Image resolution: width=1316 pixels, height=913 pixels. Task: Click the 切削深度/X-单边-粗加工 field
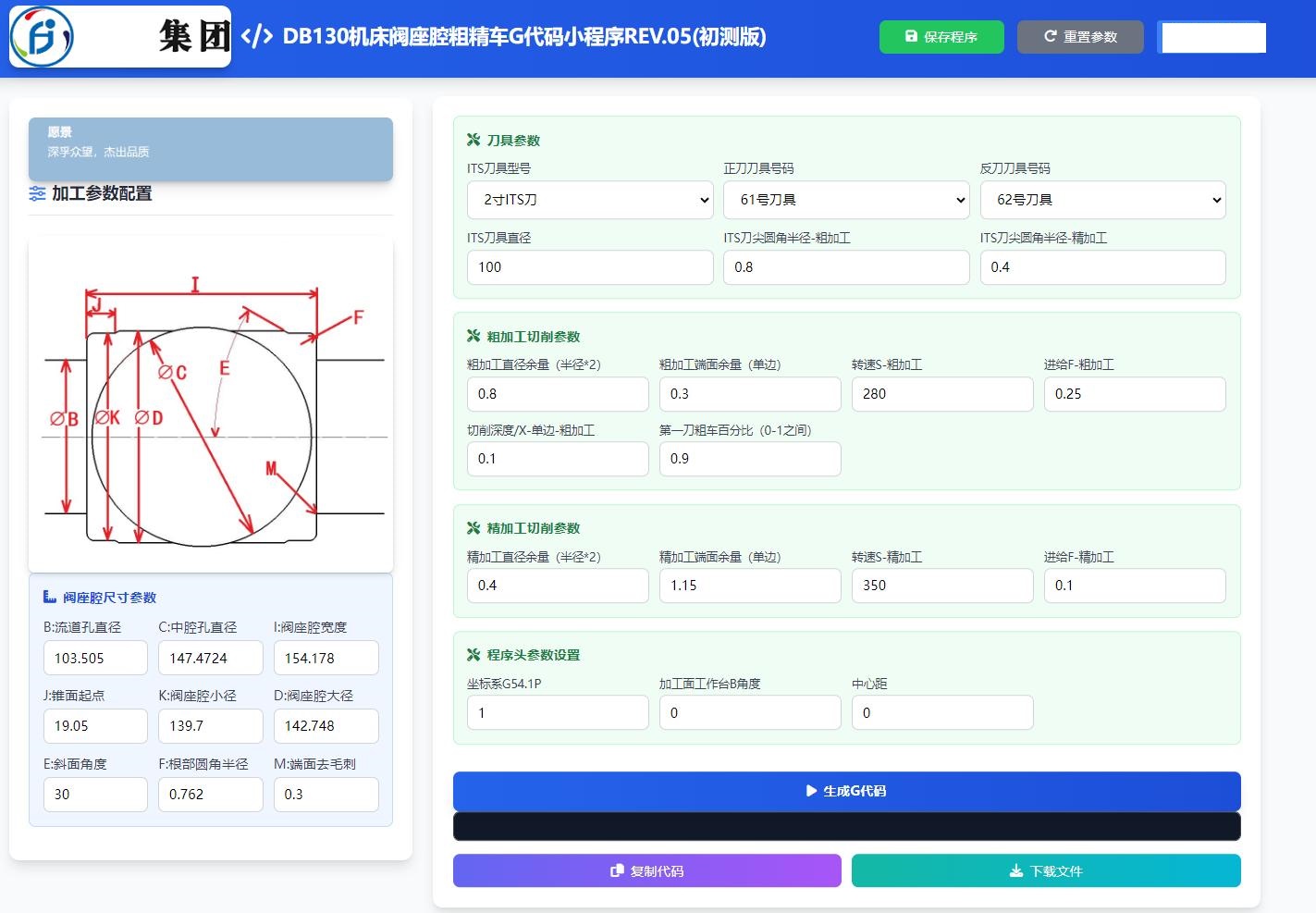(558, 459)
